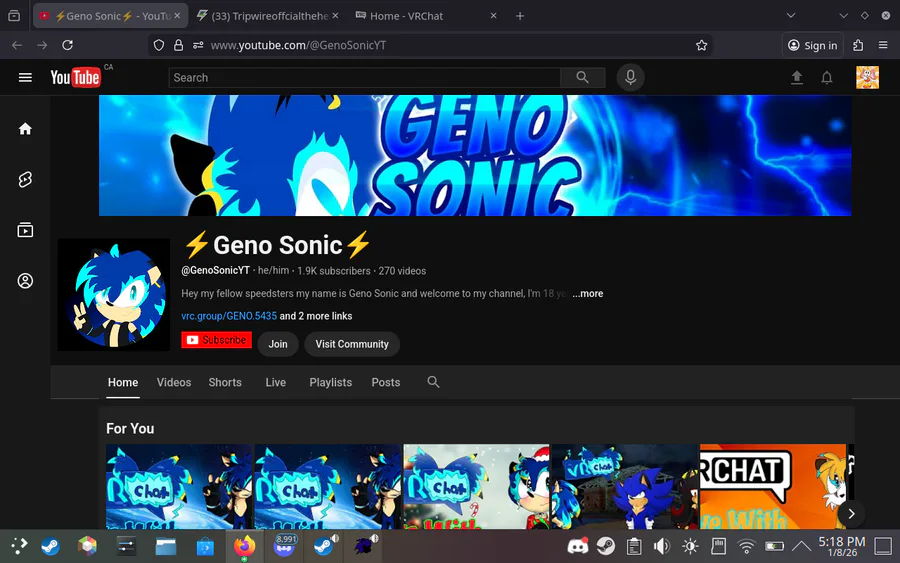Open vrc.group/GENO.5435 link
The width and height of the screenshot is (900, 563).
click(229, 316)
